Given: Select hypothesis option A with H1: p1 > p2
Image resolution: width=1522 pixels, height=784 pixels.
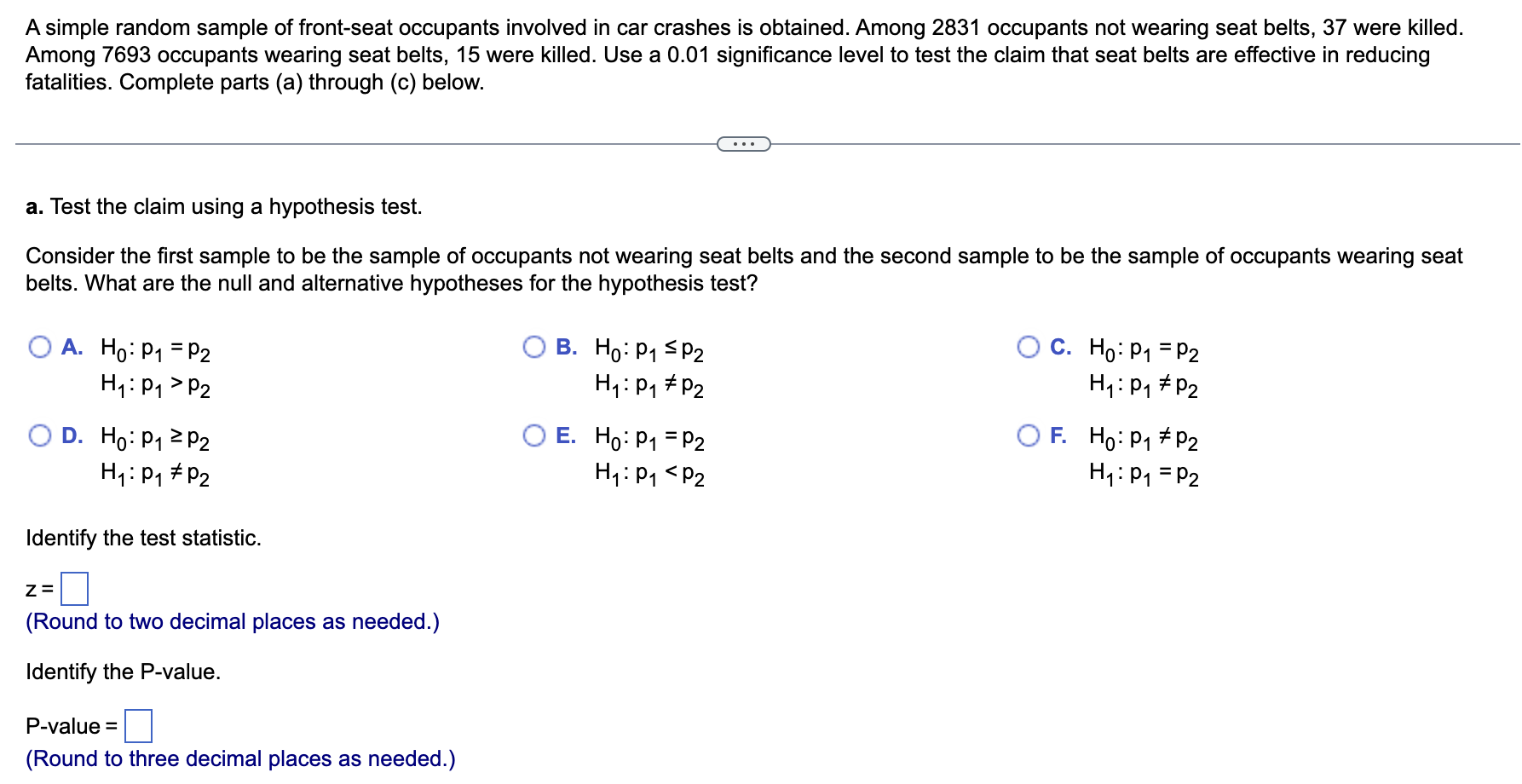Looking at the screenshot, I should point(38,347).
